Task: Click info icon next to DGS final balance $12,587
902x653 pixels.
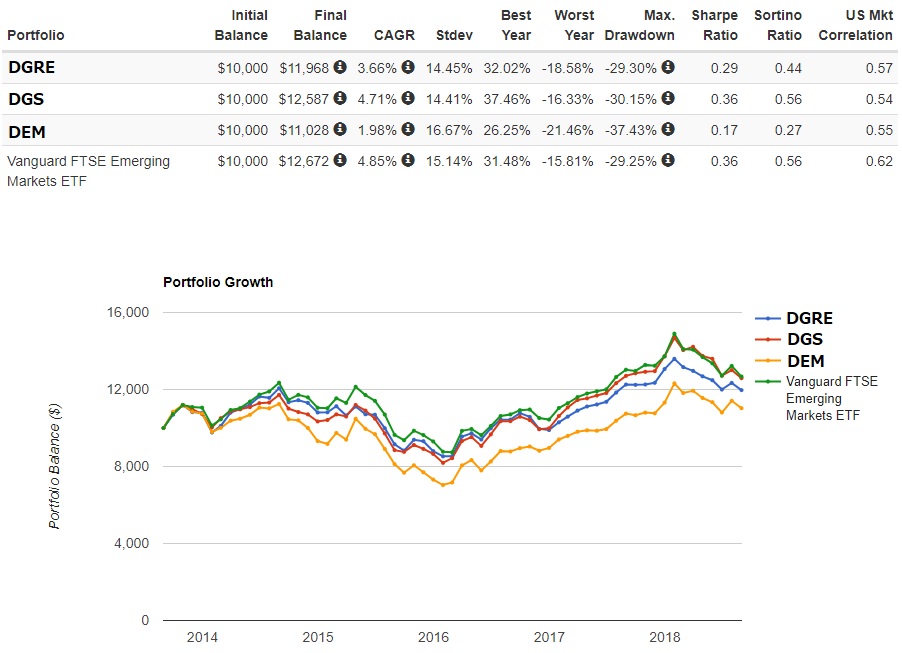Action: point(340,99)
